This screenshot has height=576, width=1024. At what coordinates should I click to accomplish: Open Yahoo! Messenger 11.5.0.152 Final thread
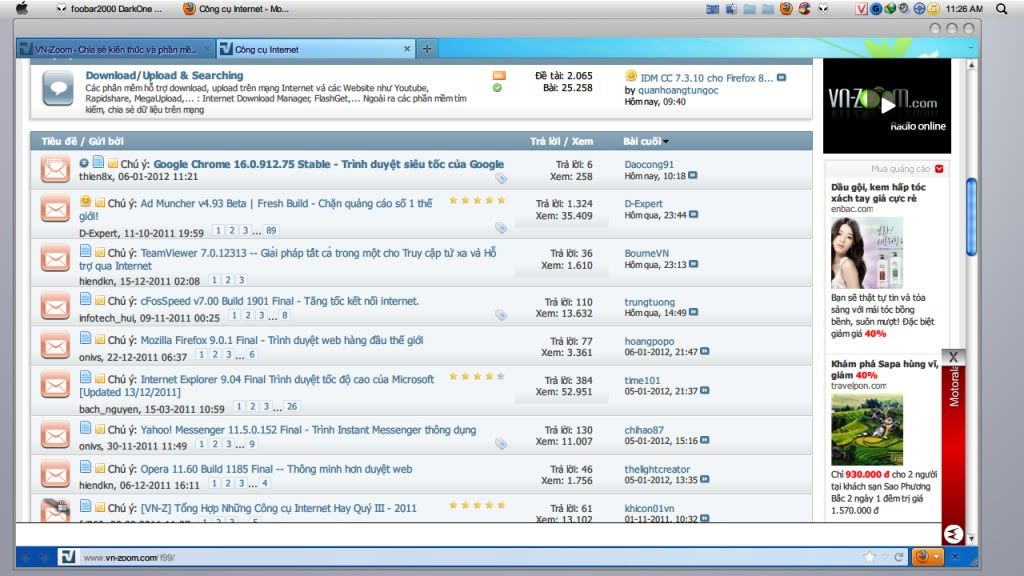click(308, 430)
